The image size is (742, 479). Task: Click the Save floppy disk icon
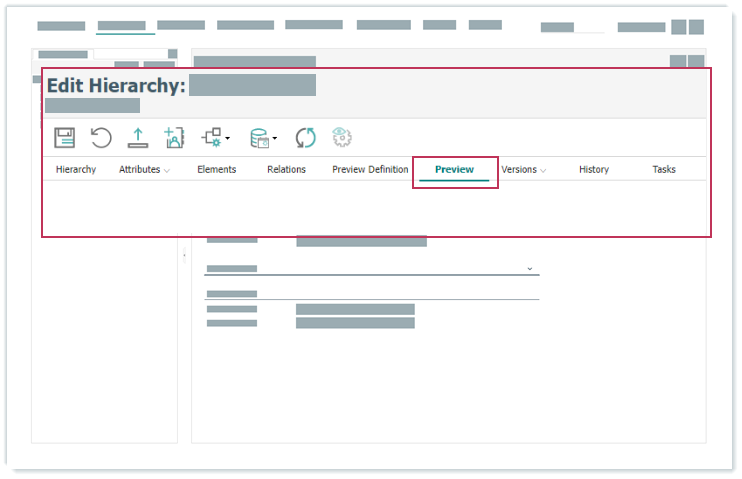65,138
